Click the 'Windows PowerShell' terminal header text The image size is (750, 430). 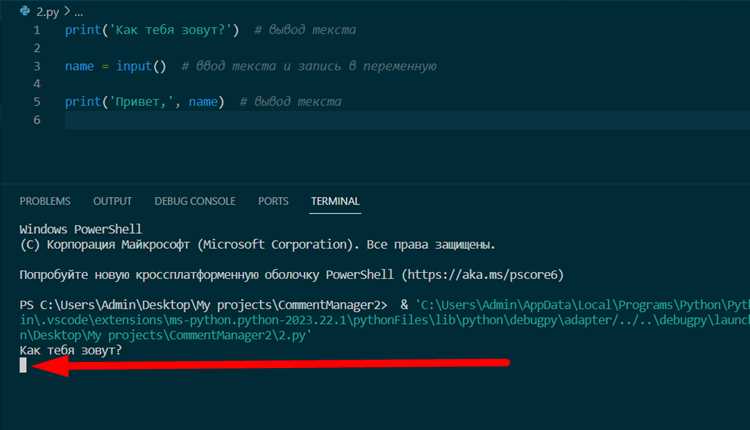(81, 229)
